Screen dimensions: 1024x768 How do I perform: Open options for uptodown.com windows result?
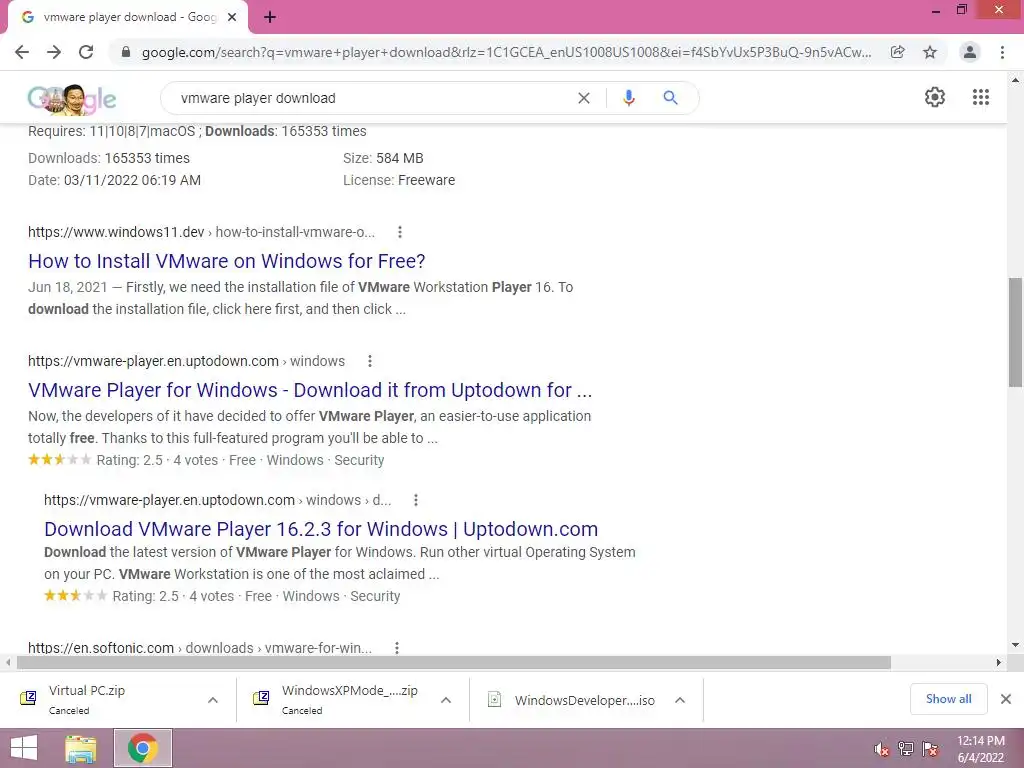tap(370, 361)
